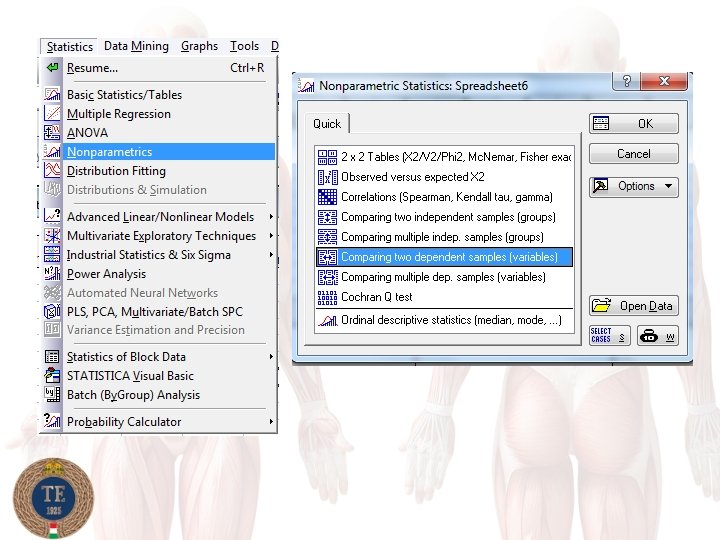720x540 pixels.
Task: Select the Quick tab
Action: coord(327,124)
